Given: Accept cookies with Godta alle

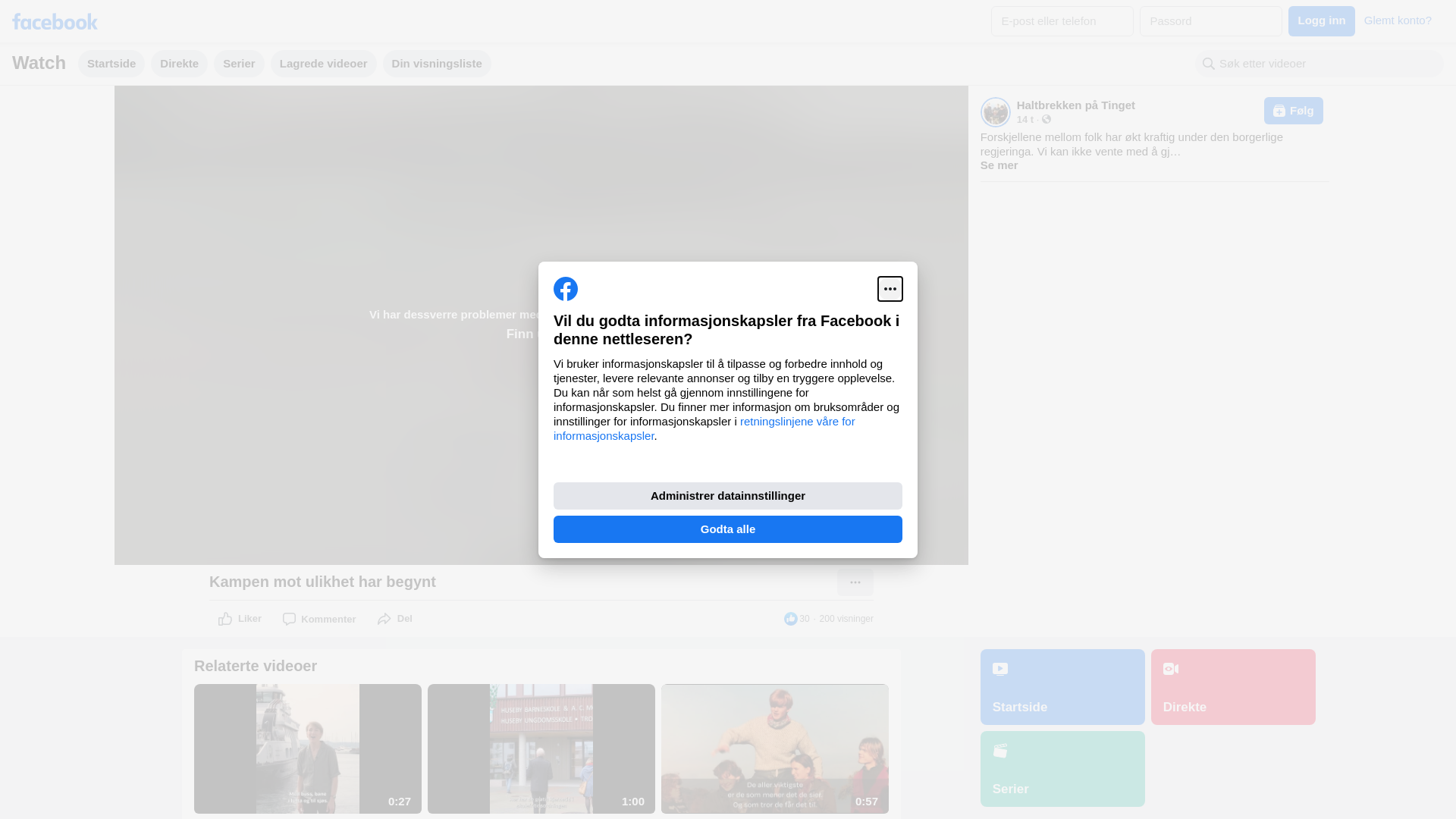Looking at the screenshot, I should pyautogui.click(x=727, y=529).
